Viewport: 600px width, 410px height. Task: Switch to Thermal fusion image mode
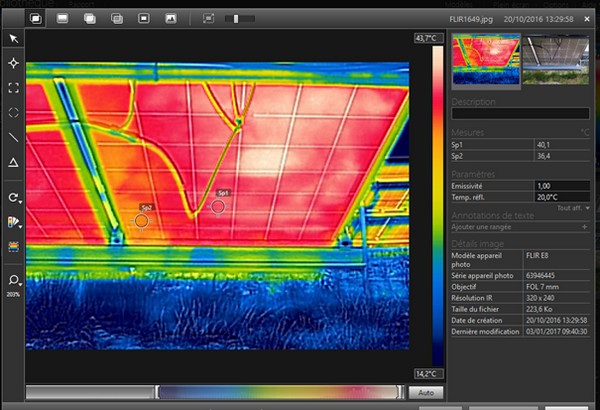pyautogui.click(x=90, y=18)
